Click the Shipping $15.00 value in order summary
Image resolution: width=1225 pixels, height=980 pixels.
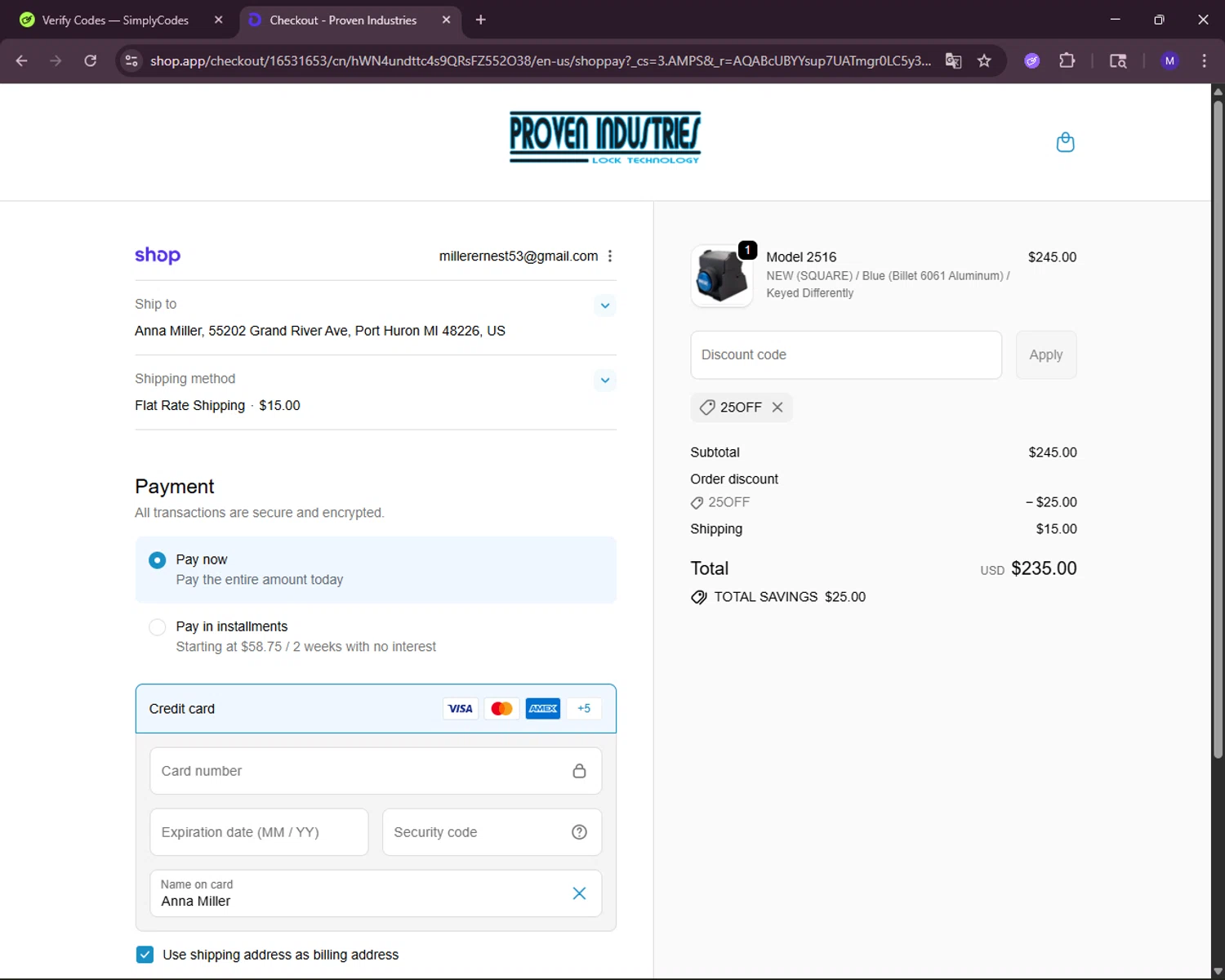1057,529
